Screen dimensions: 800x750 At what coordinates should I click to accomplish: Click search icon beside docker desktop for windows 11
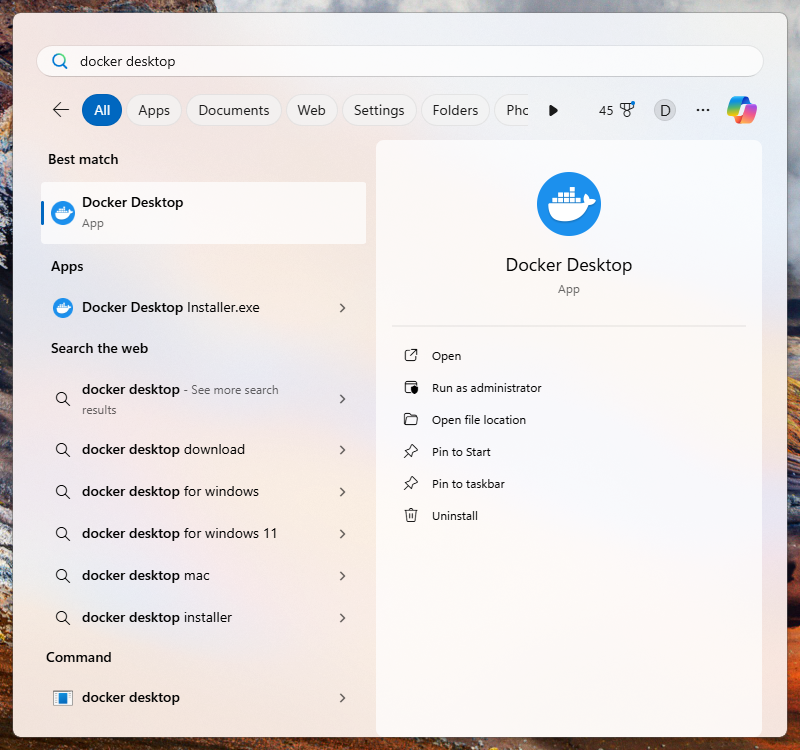pos(63,534)
